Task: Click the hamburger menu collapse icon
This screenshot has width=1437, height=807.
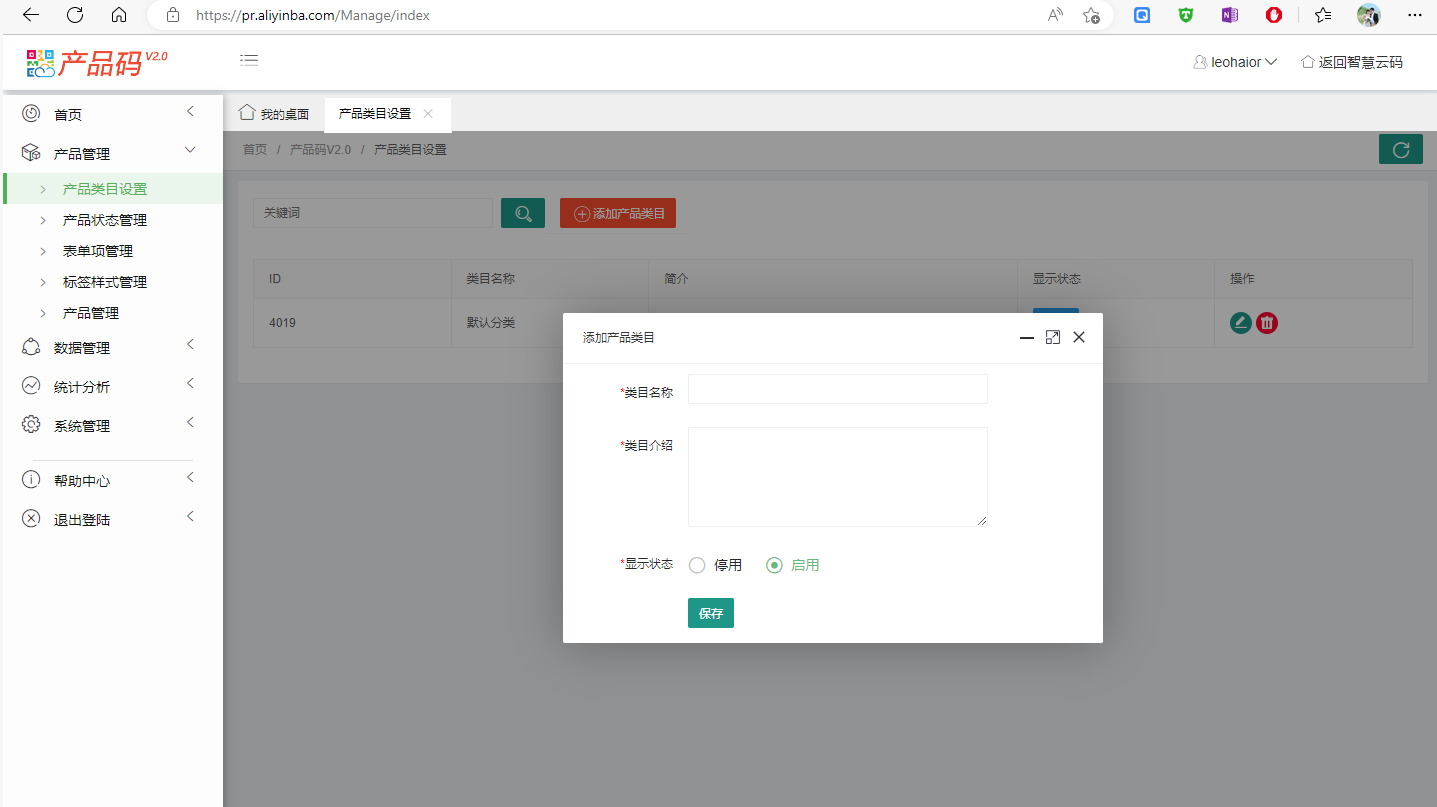Action: [249, 61]
